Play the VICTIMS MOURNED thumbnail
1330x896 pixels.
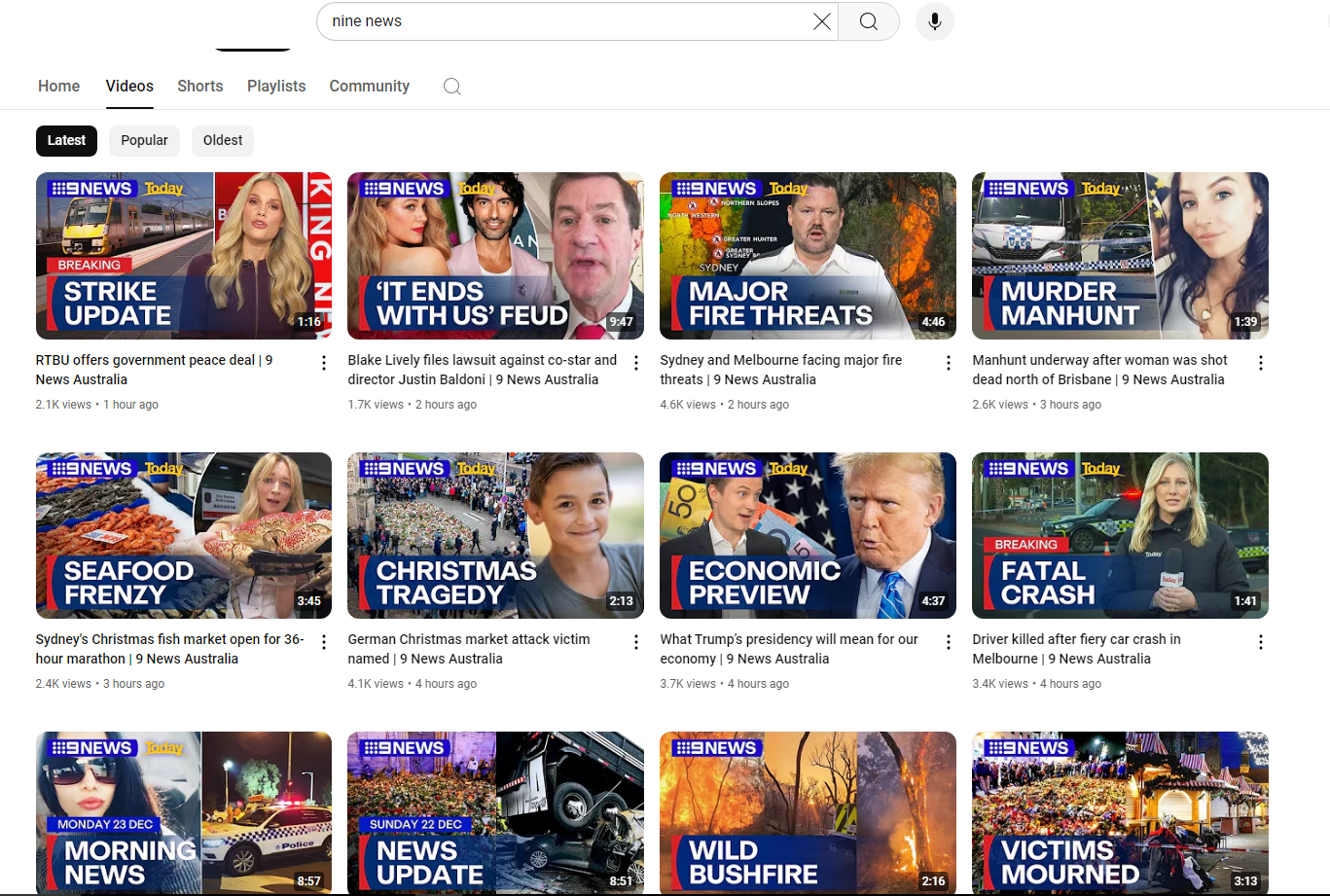point(1120,813)
